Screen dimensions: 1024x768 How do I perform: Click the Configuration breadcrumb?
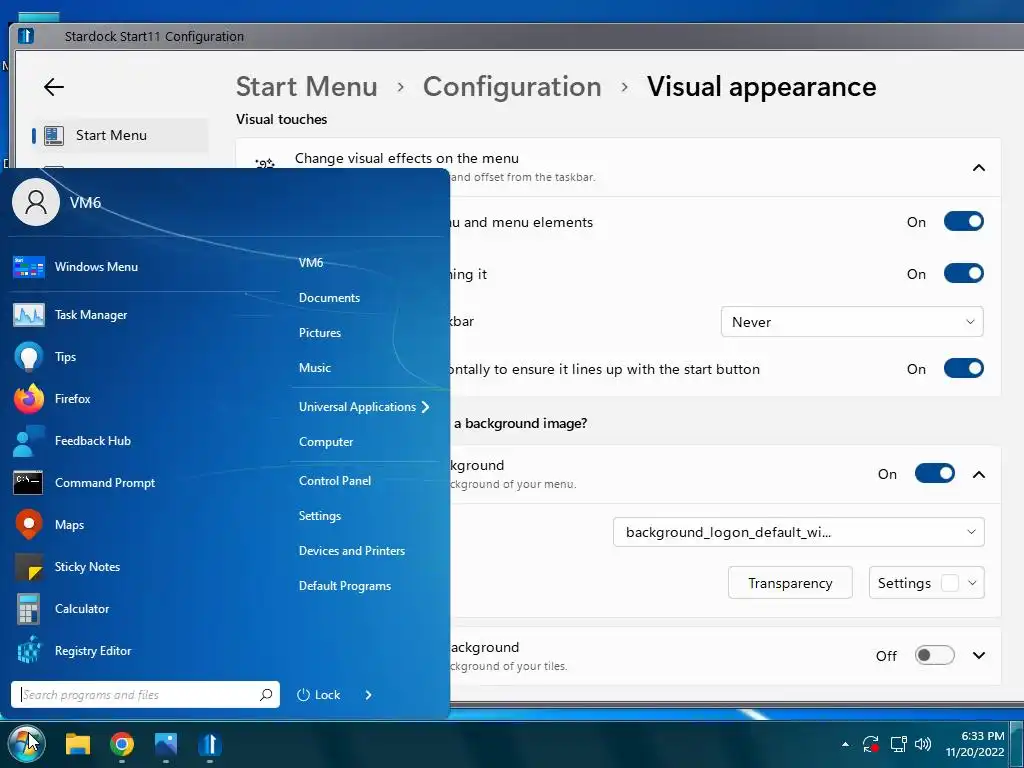pyautogui.click(x=512, y=86)
